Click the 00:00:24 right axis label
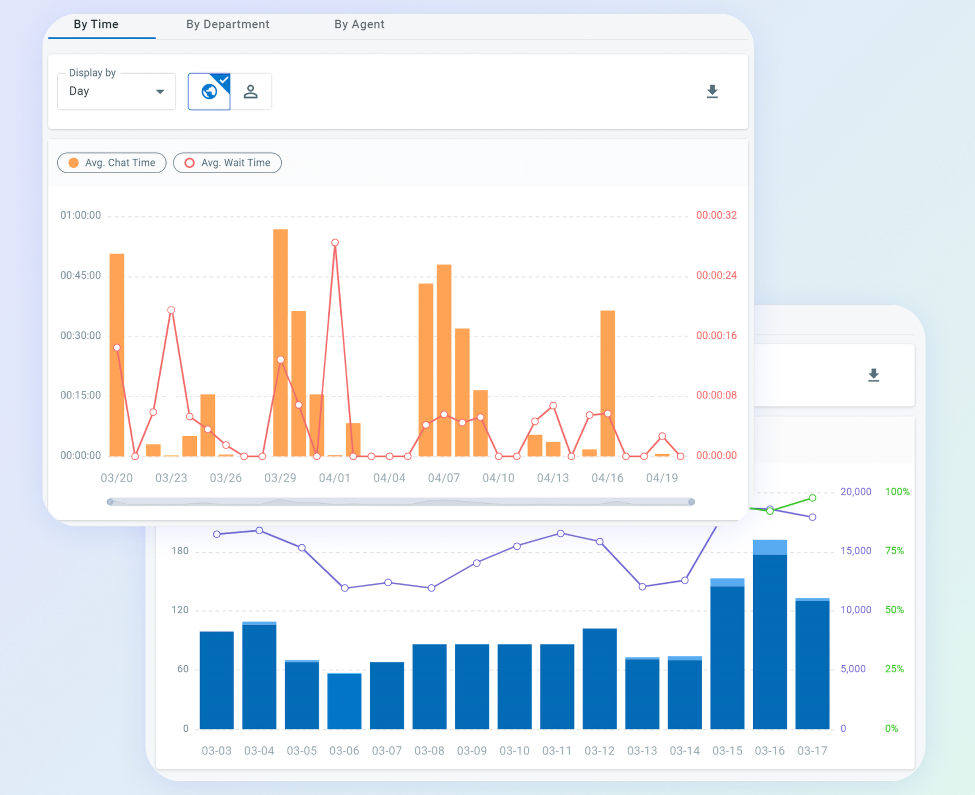 [x=716, y=275]
